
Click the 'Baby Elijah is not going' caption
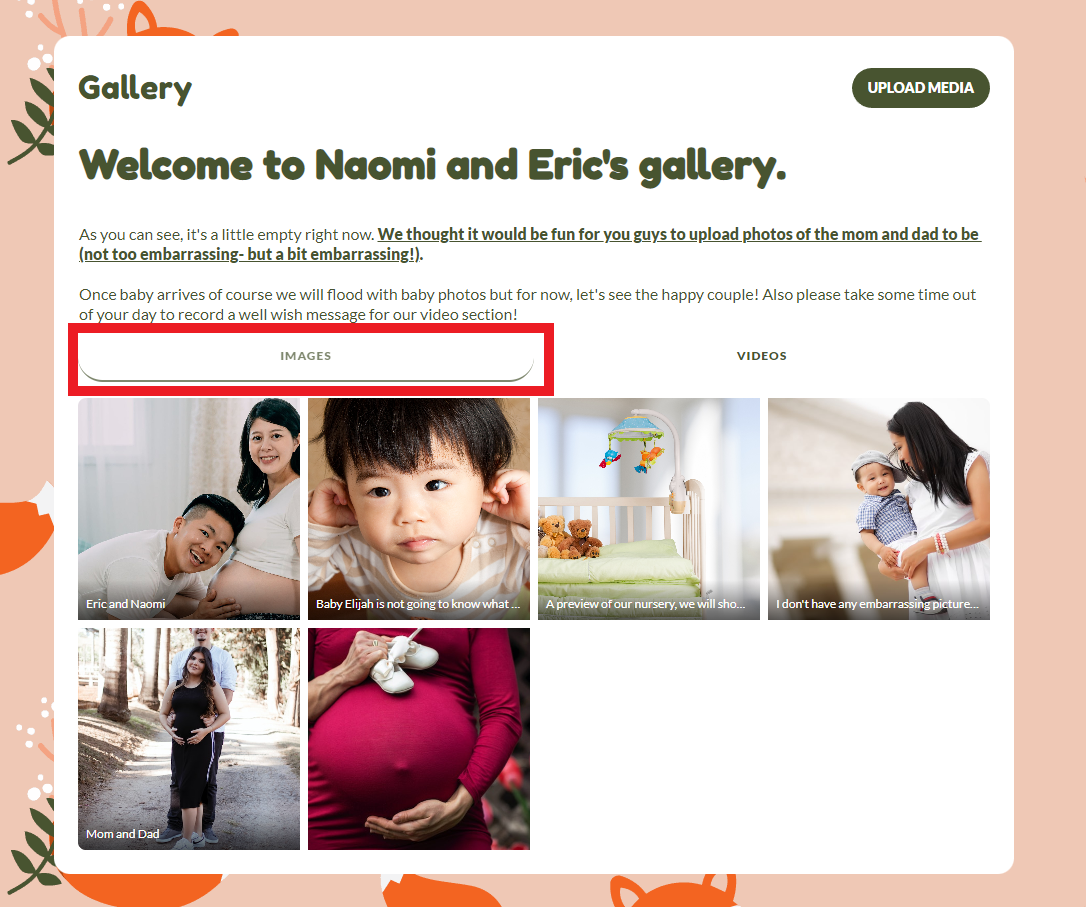(418, 604)
